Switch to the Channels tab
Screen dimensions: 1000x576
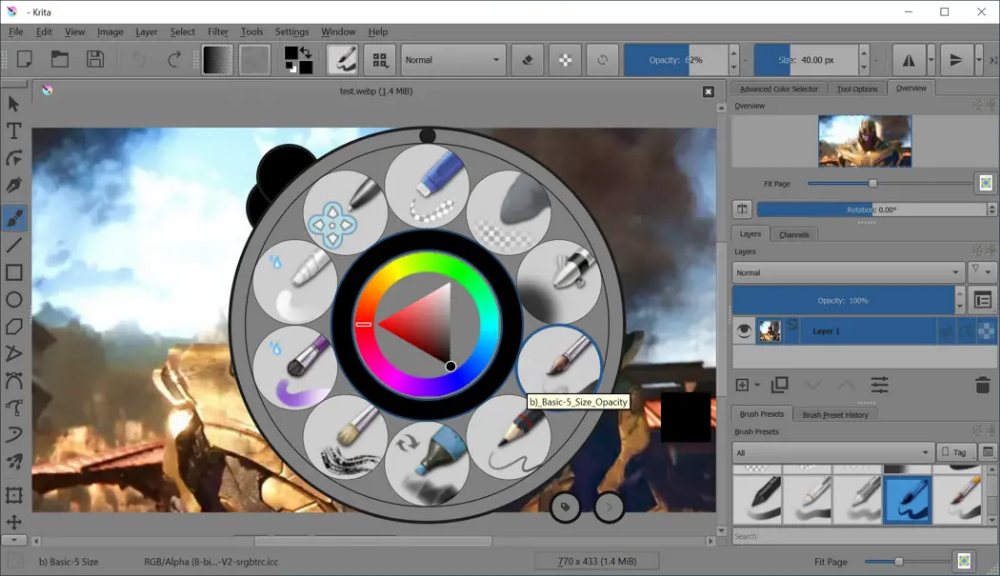(794, 233)
